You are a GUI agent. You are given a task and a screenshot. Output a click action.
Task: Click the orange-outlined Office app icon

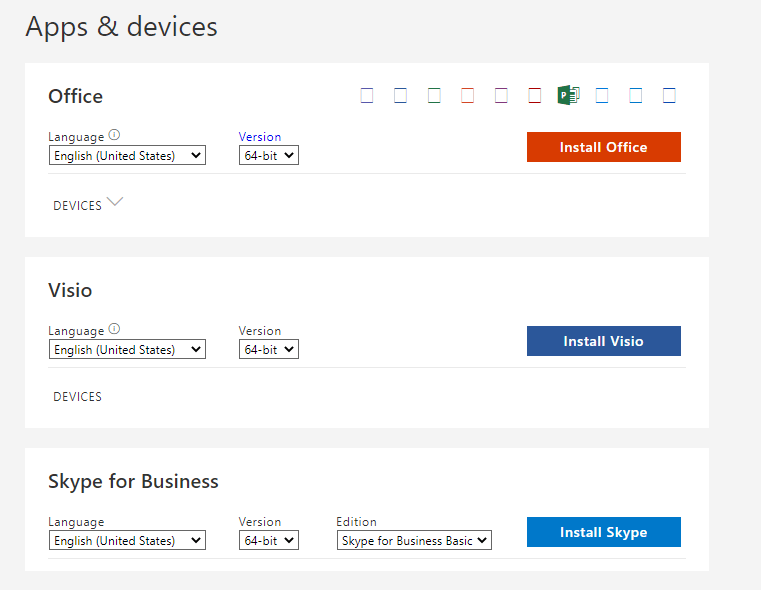click(x=467, y=96)
